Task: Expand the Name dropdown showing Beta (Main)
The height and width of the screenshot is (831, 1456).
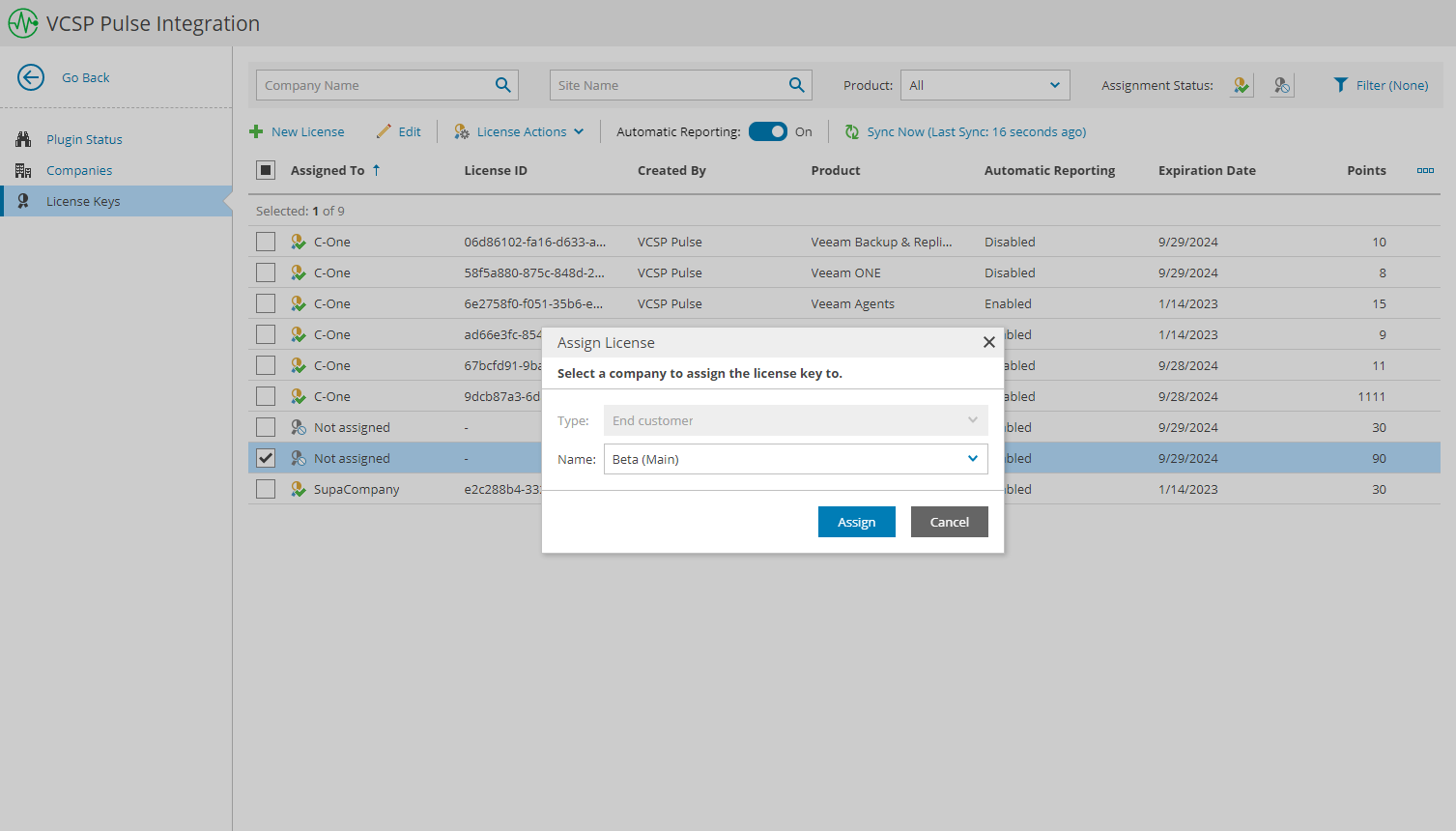Action: [973, 458]
